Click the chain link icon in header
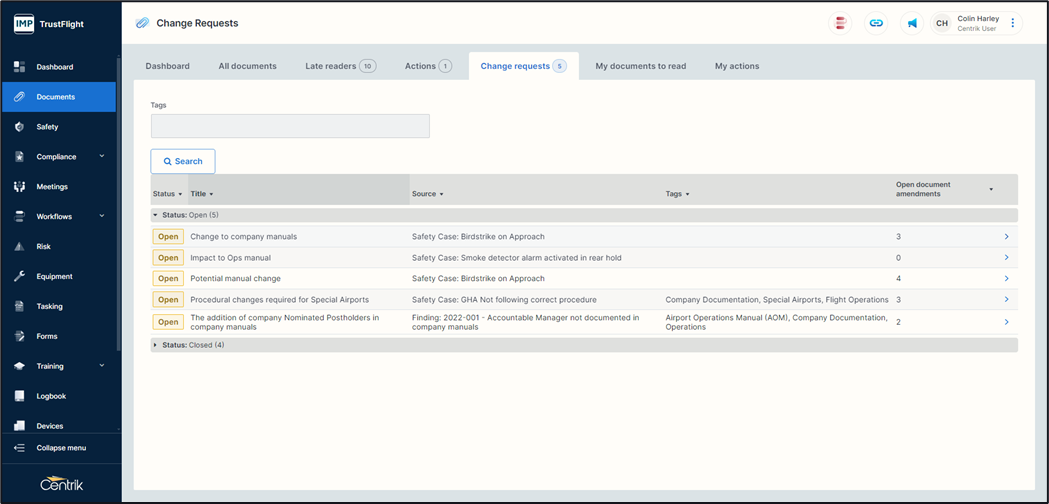The height and width of the screenshot is (504, 1049). (876, 23)
